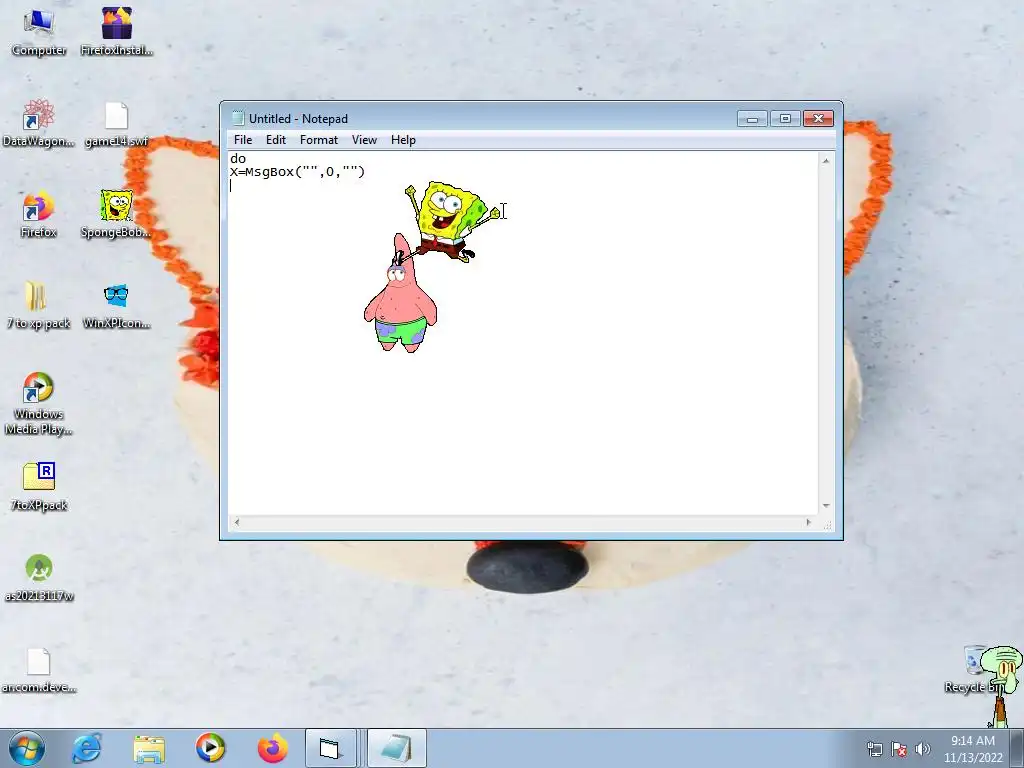This screenshot has height=768, width=1024.
Task: Select the 7toXPpack folder icon
Action: (39, 487)
